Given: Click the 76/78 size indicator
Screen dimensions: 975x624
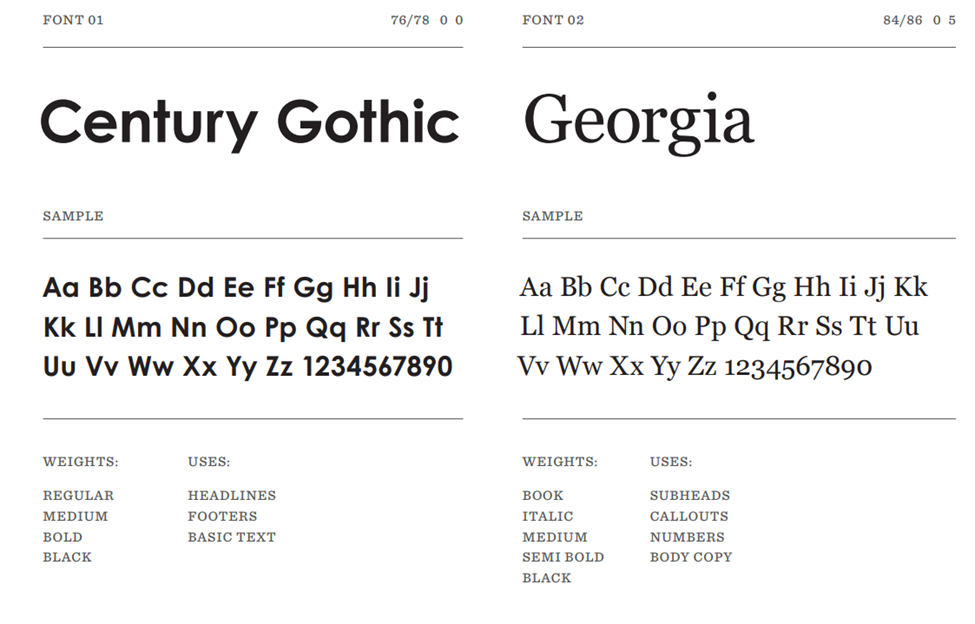Looking at the screenshot, I should pyautogui.click(x=410, y=20).
